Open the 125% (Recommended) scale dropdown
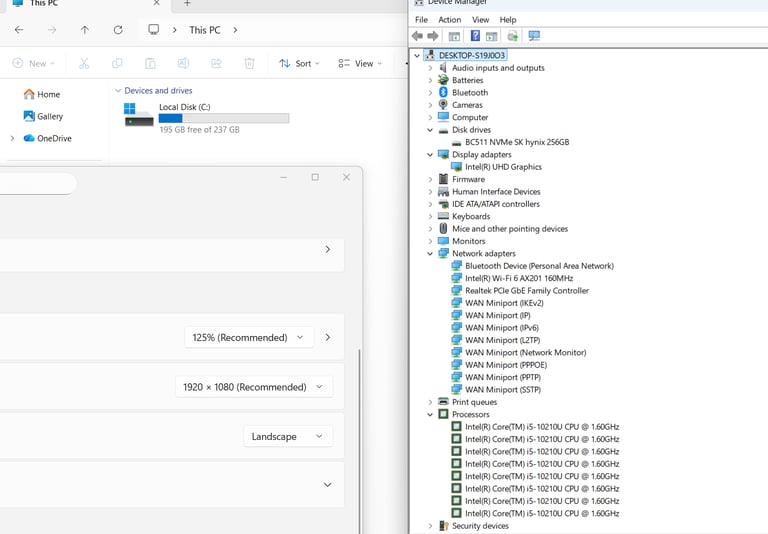The height and width of the screenshot is (534, 768). tap(249, 338)
